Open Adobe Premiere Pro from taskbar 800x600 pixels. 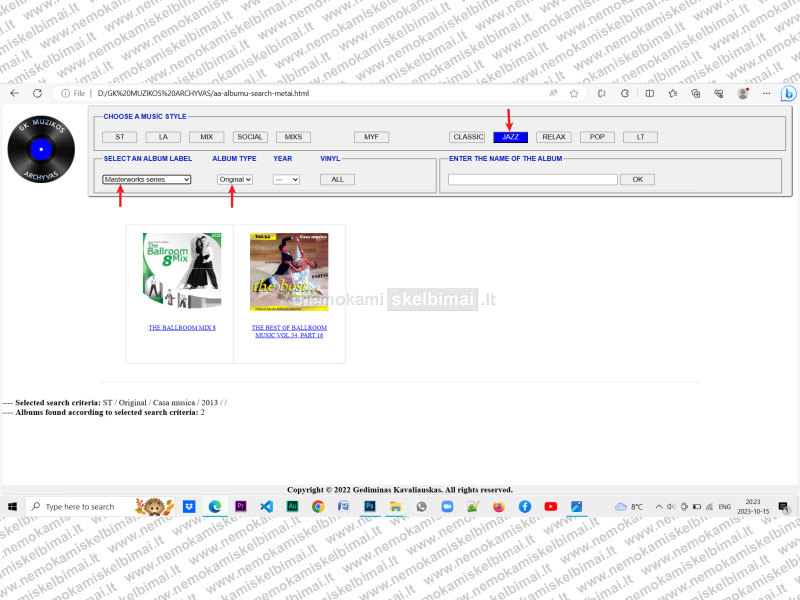pos(240,506)
